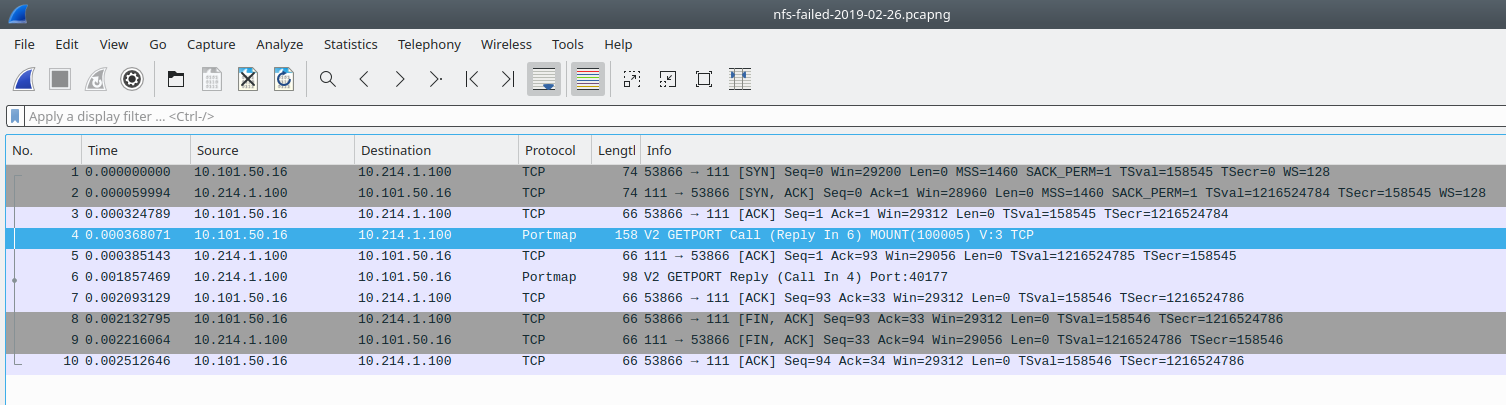Open the Edit menu

pos(67,44)
